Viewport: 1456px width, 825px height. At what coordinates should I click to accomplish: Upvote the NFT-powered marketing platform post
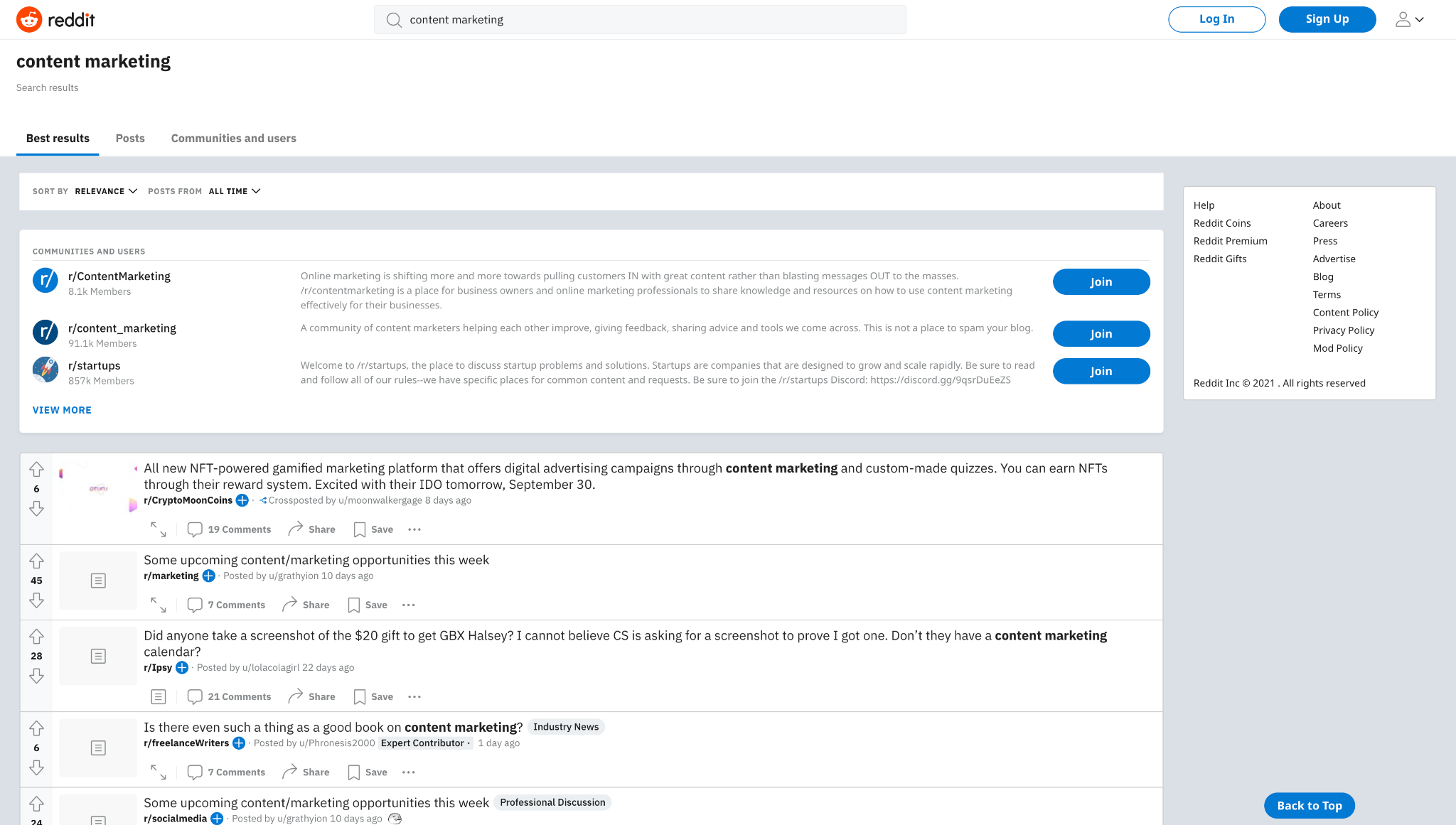click(x=37, y=470)
